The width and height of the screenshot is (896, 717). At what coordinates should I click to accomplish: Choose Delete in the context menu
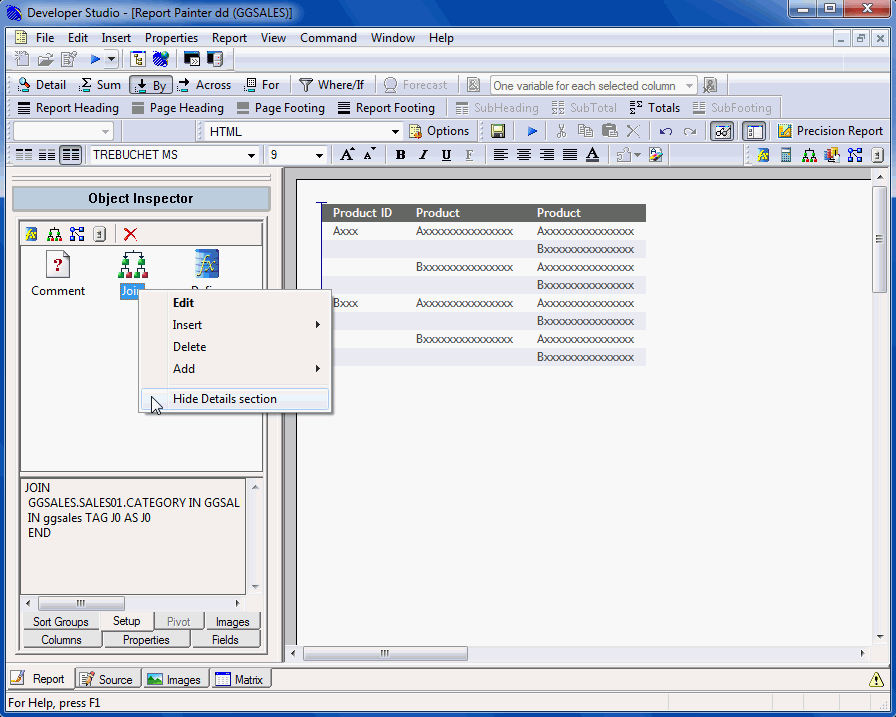pos(234,347)
